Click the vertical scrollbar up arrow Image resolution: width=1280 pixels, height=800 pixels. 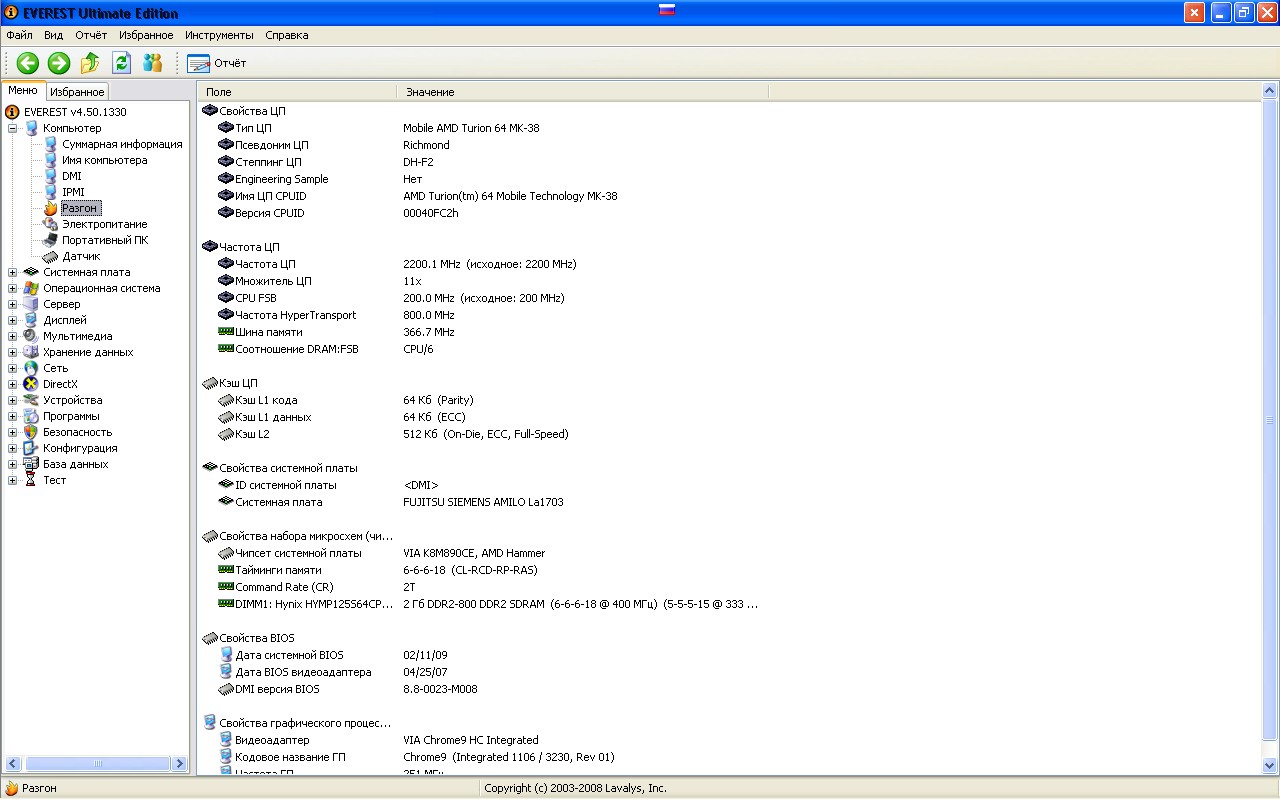(x=1270, y=92)
